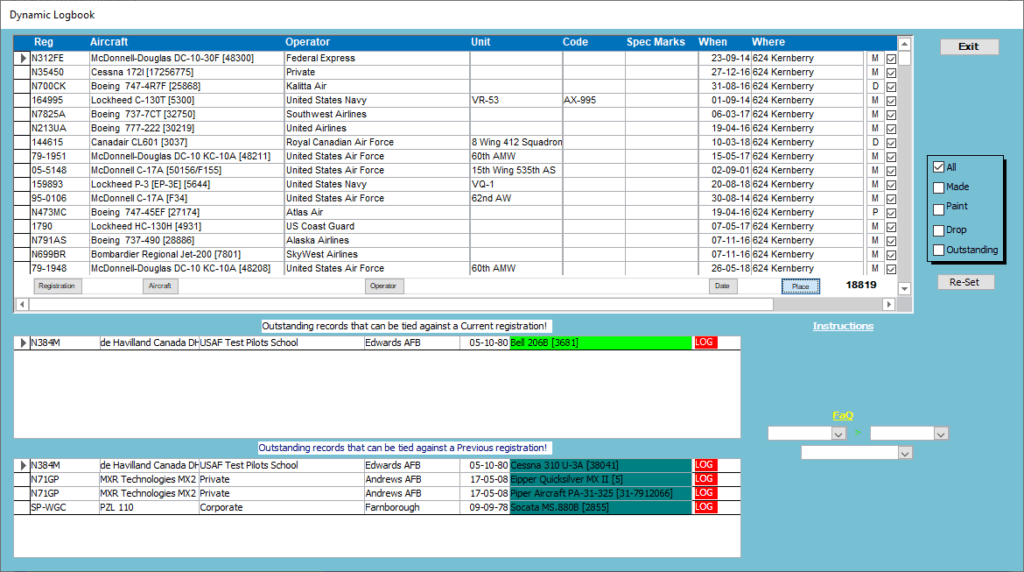Toggle checkbox in 164995 row
1024x572 pixels.
coord(891,101)
